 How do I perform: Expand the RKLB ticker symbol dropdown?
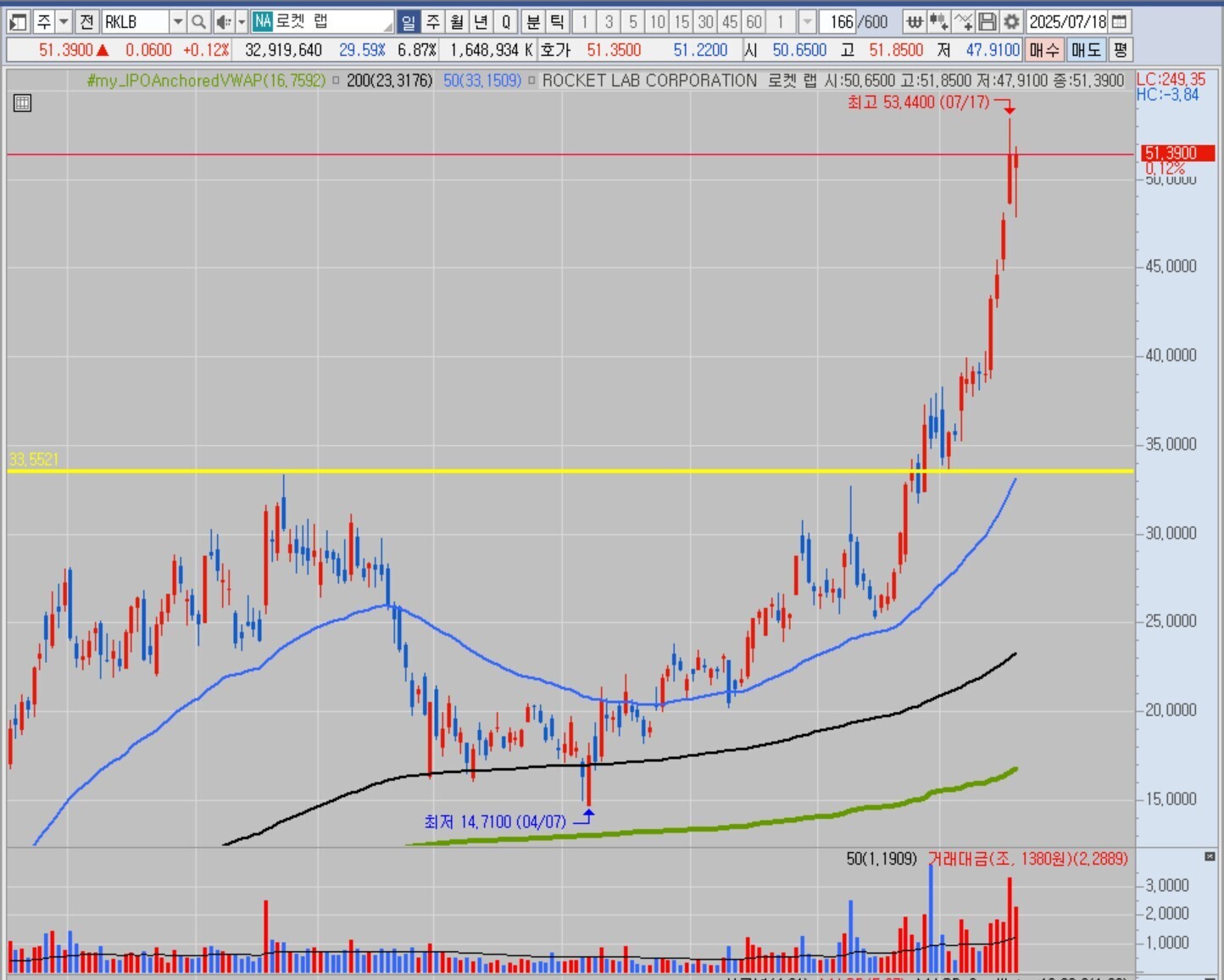(178, 22)
